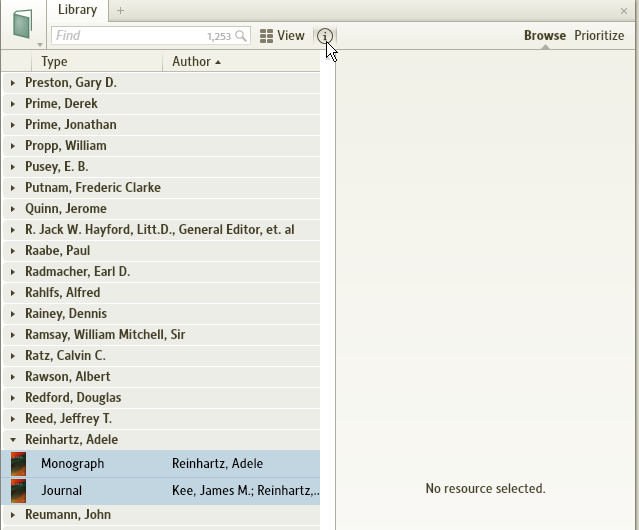
Task: Expand the Ramsay, William Mitchell group
Action: click(x=13, y=335)
